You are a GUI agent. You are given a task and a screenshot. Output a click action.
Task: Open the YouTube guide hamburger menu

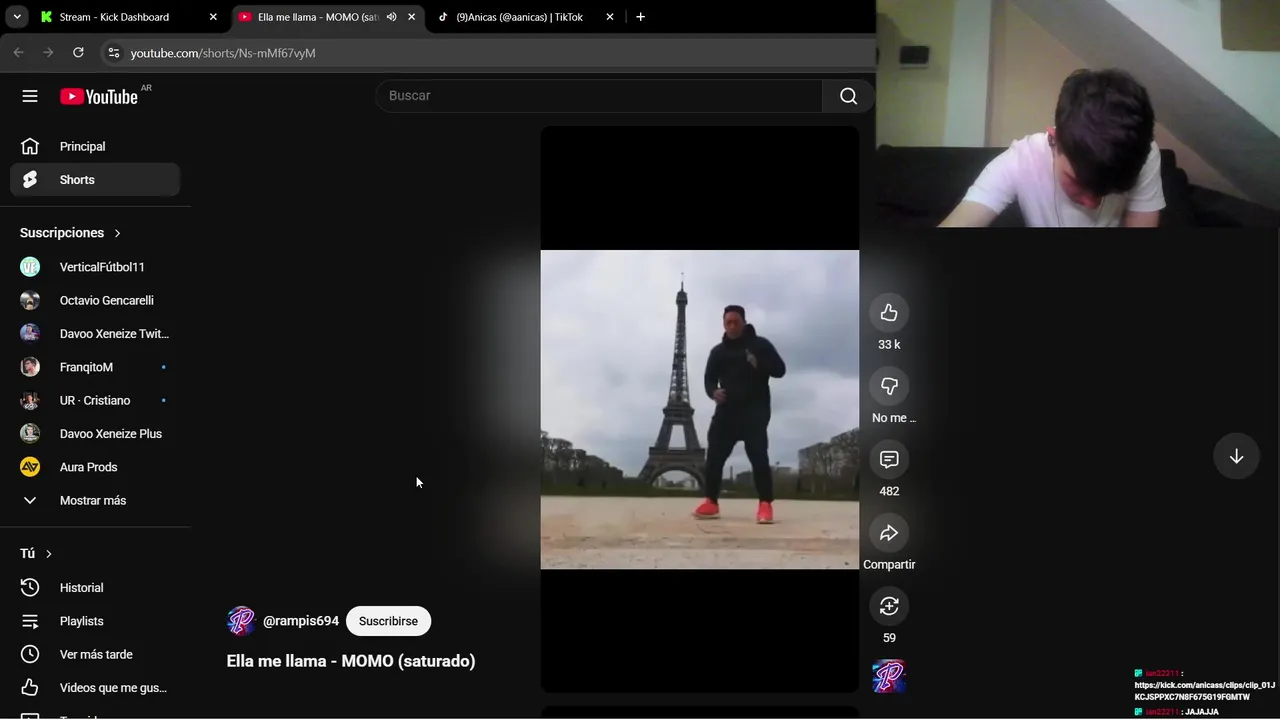30,96
